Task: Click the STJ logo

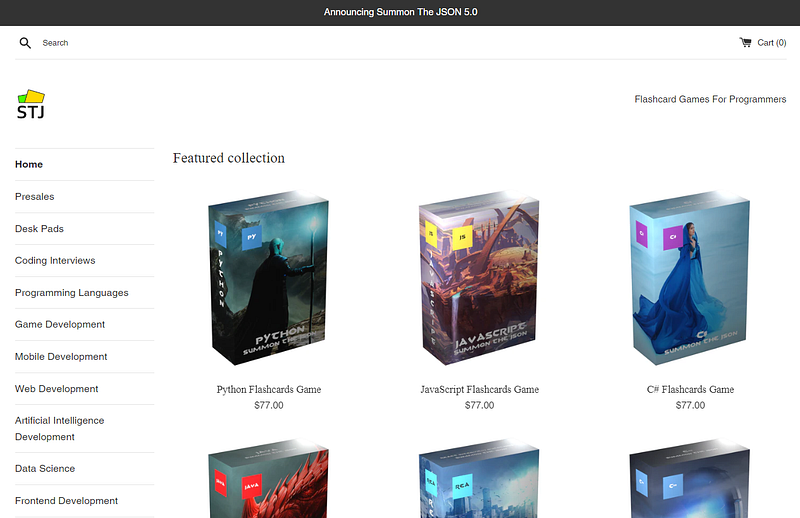Action: (x=31, y=104)
